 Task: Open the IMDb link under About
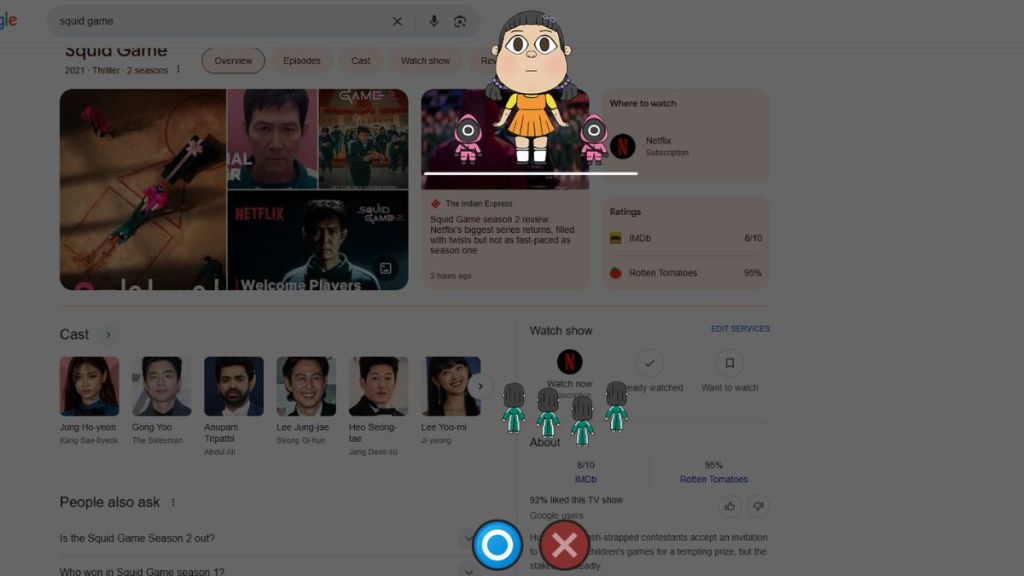(585, 479)
